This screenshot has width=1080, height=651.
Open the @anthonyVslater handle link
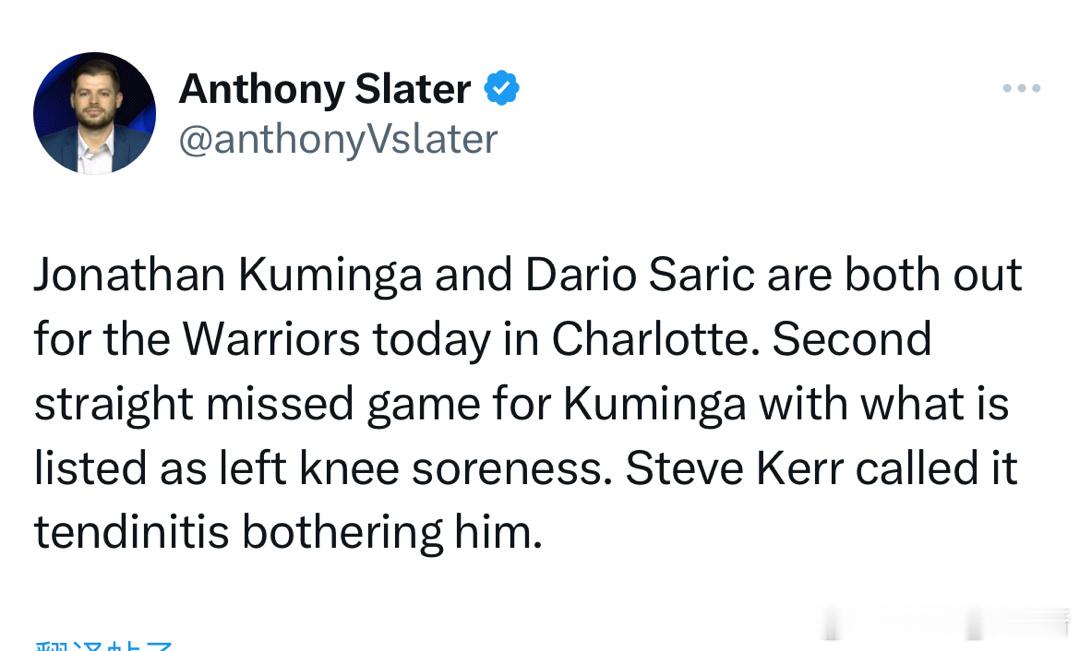pyautogui.click(x=337, y=139)
